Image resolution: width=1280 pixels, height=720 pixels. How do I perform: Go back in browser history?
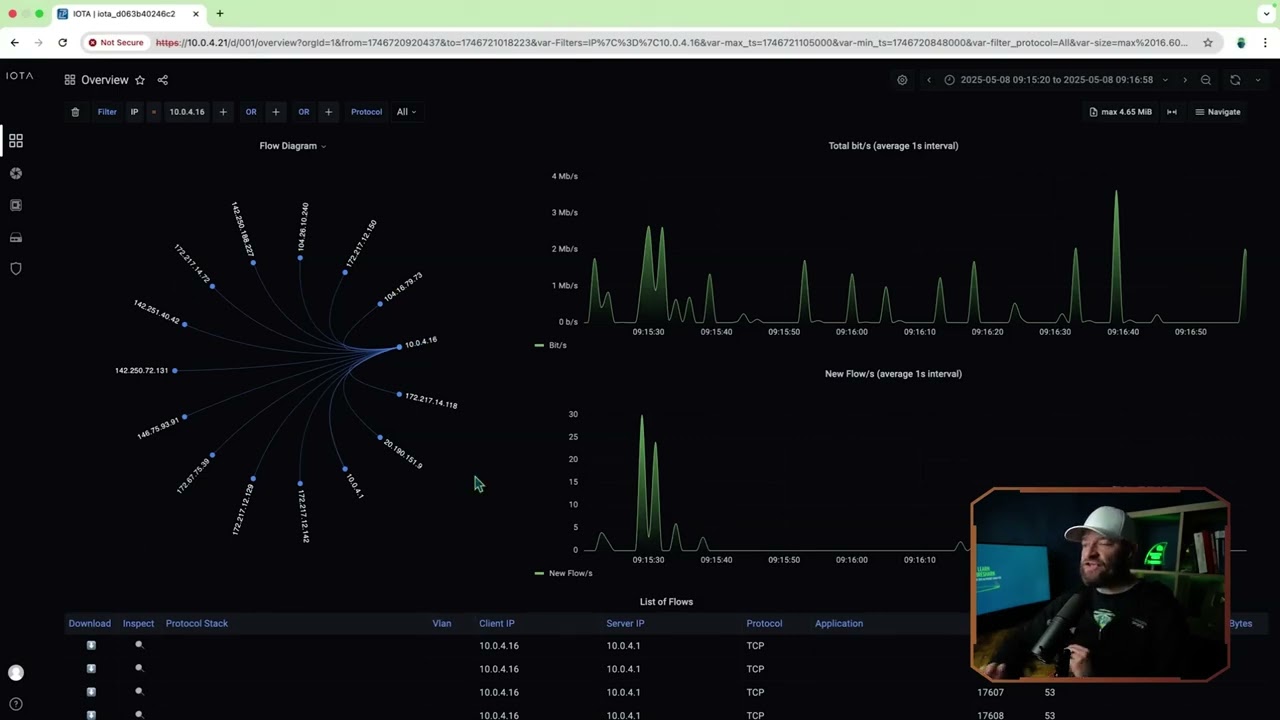pyautogui.click(x=14, y=43)
